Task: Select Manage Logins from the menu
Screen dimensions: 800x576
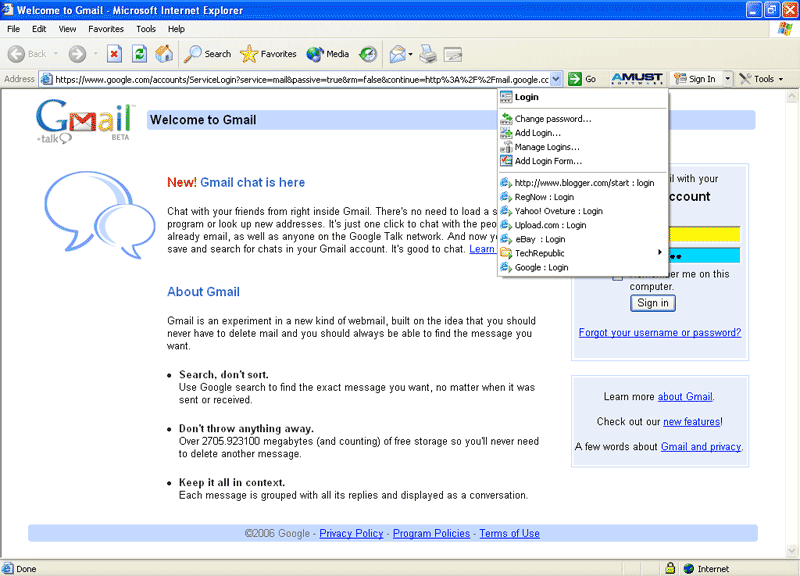Action: (546, 147)
